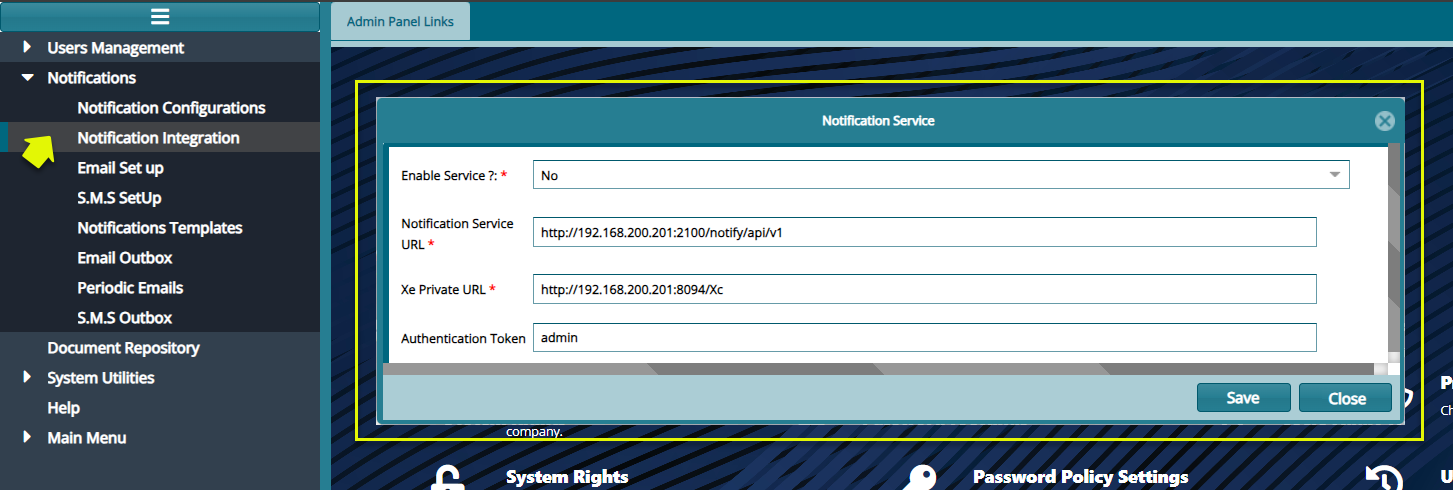Open Email Outbox

coord(125,257)
